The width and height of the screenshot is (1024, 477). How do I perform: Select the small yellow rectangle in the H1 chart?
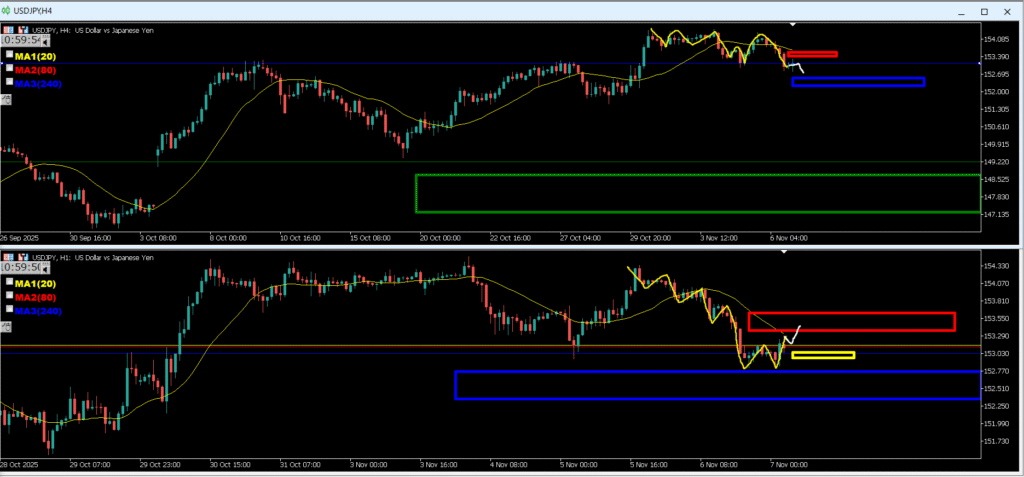click(x=822, y=352)
